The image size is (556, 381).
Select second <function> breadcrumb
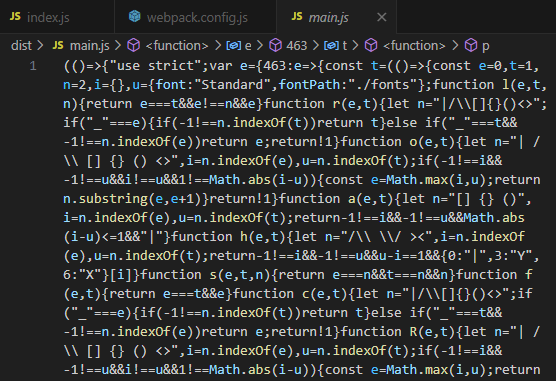[x=414, y=45]
